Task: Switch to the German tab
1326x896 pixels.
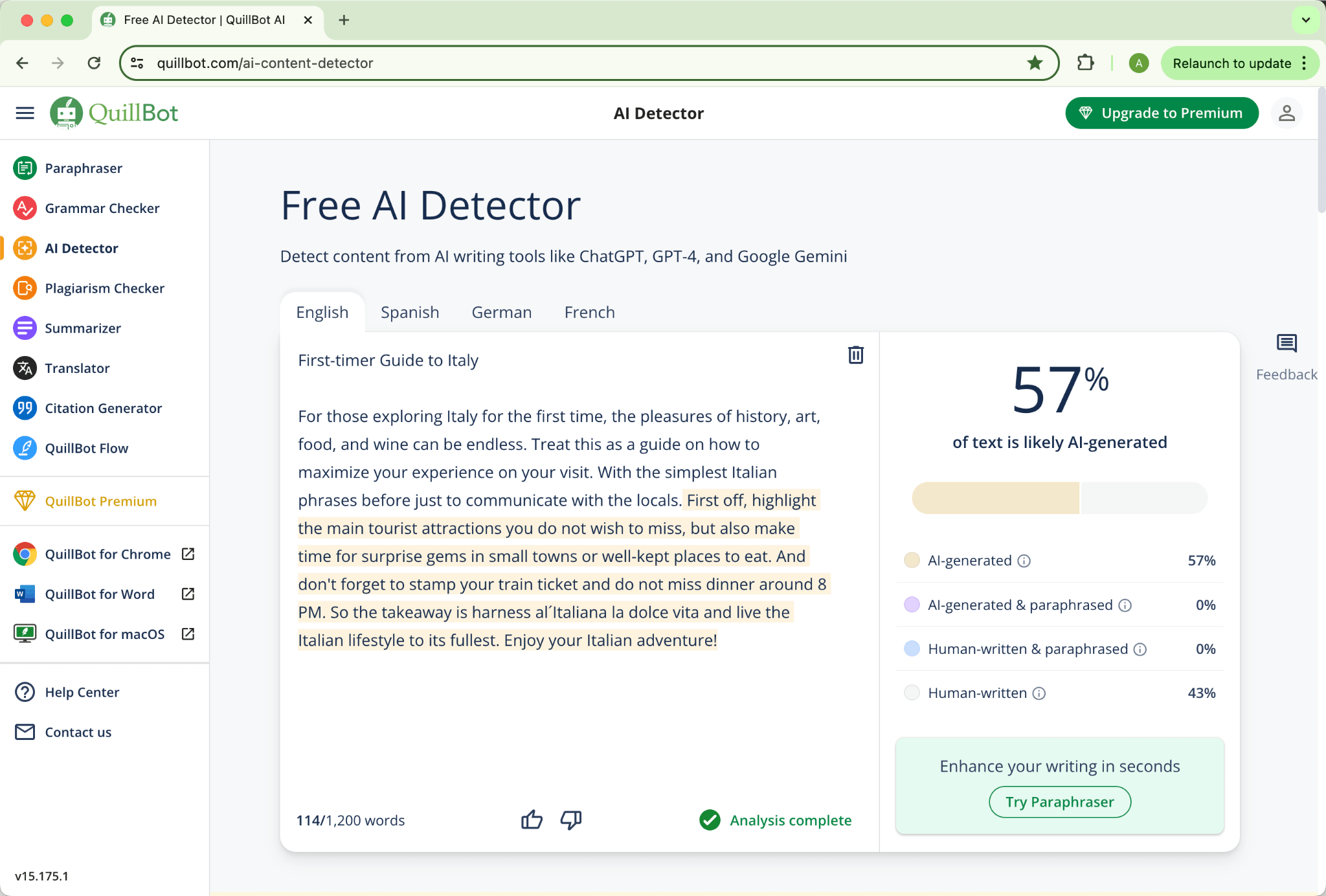Action: point(502,312)
